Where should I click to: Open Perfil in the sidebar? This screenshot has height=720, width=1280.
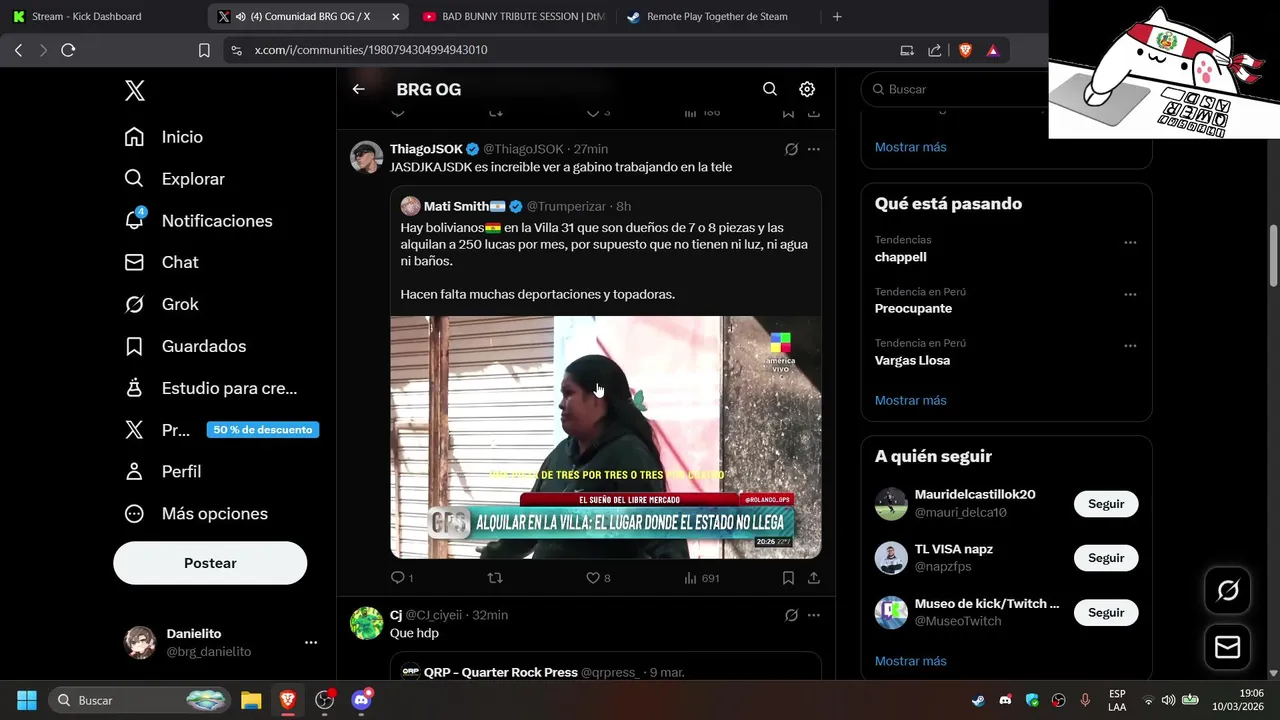[x=163, y=471]
